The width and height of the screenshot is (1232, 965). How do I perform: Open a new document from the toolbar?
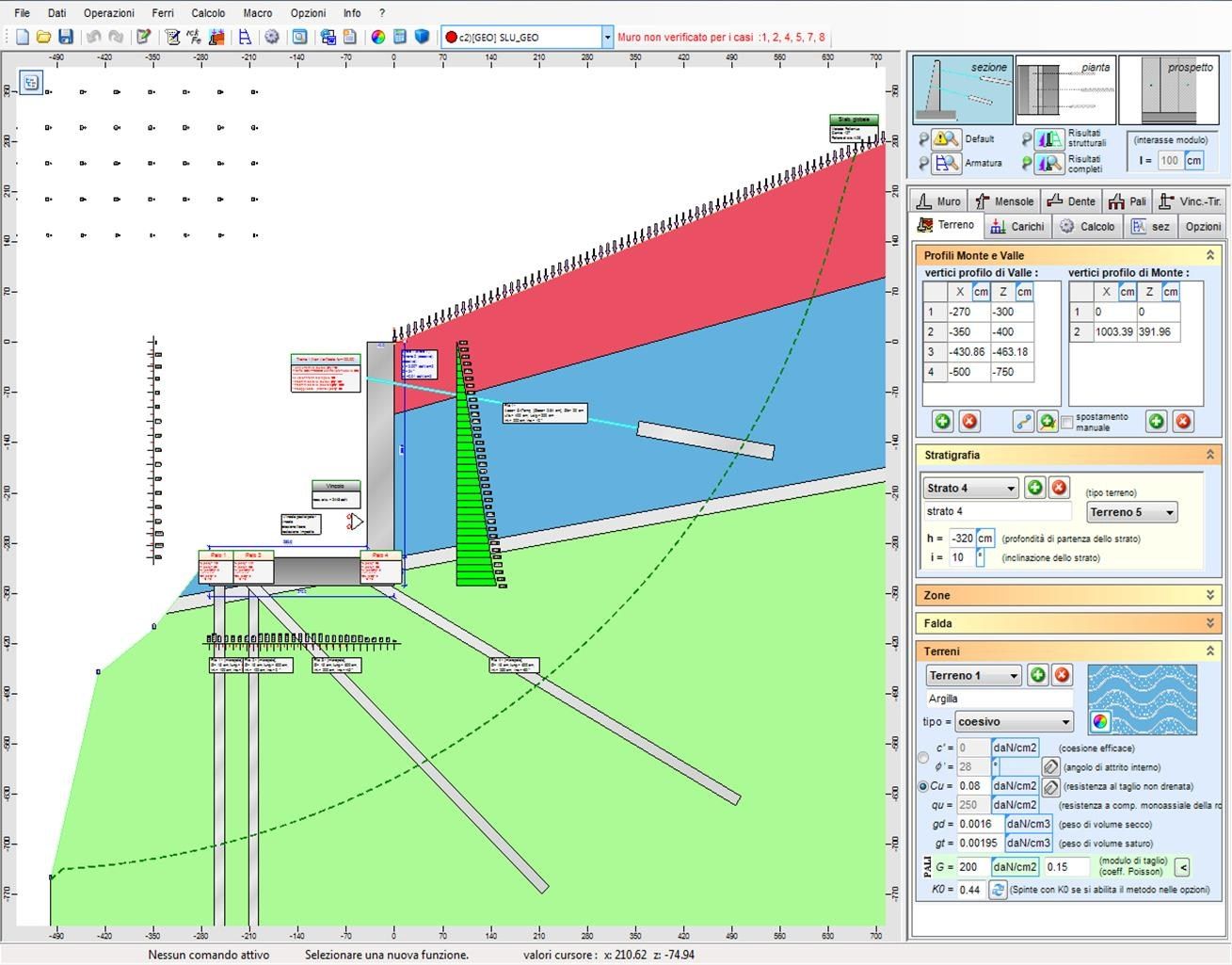coord(19,35)
